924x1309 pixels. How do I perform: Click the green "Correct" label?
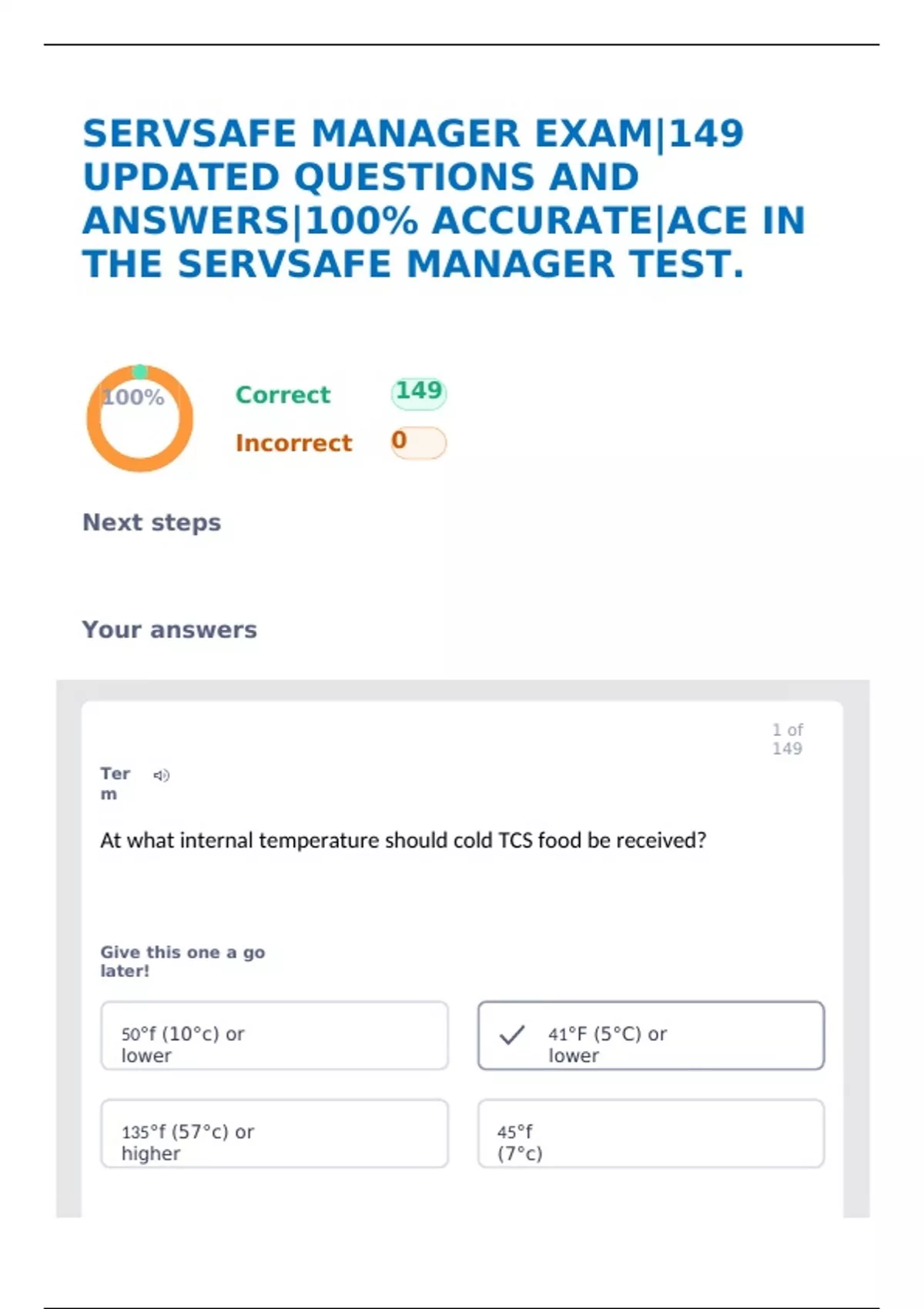click(283, 394)
